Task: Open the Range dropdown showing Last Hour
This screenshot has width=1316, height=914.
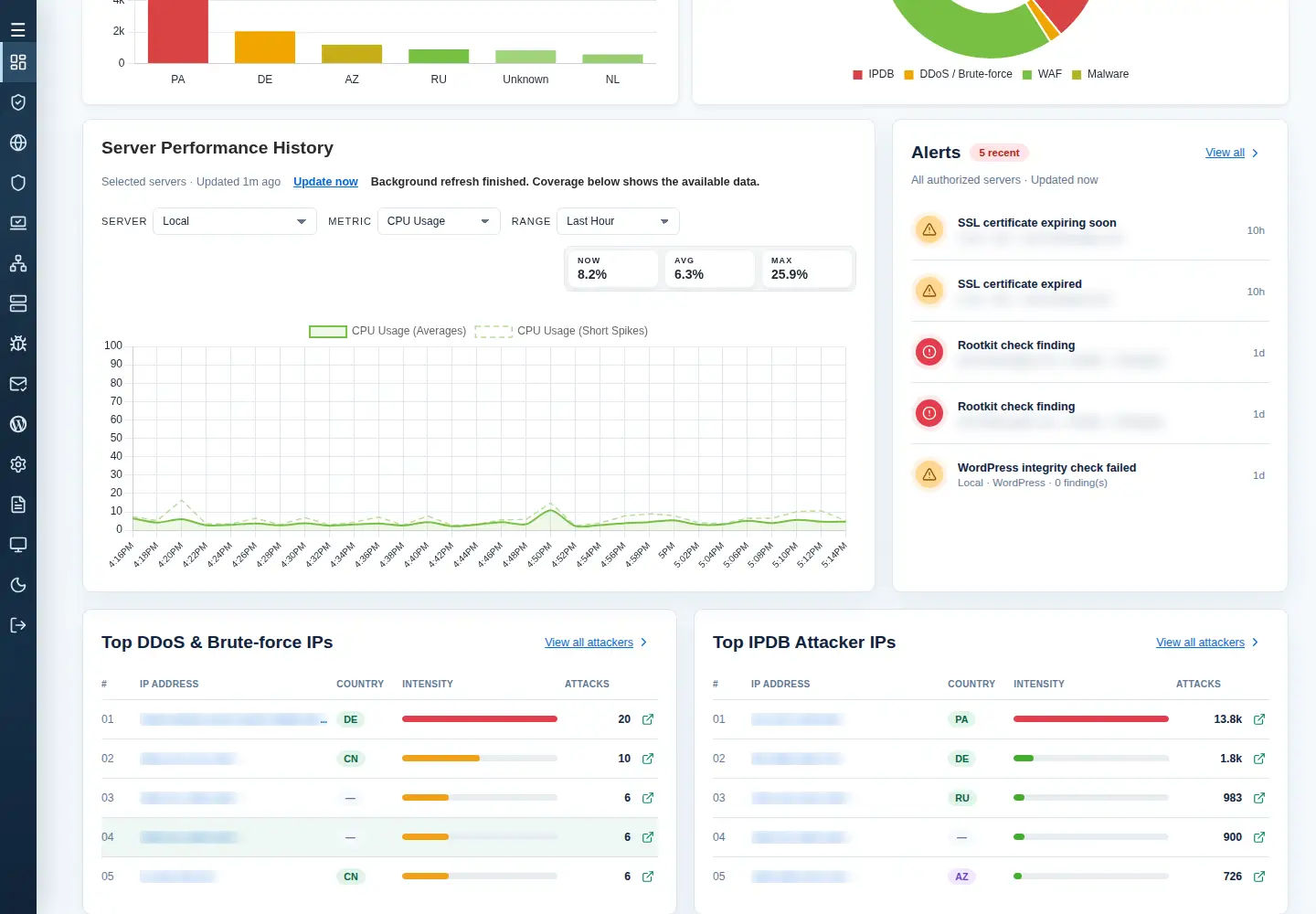Action: [x=618, y=221]
